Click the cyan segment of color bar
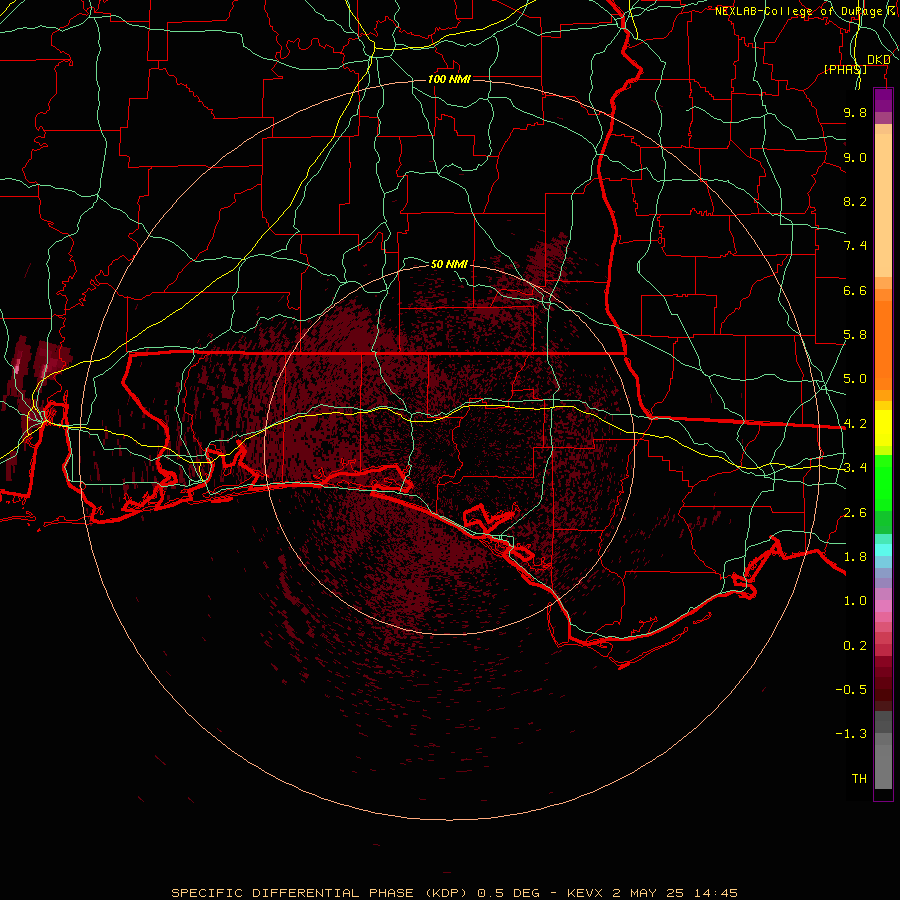Screen dimensions: 900x900 pyautogui.click(x=883, y=550)
